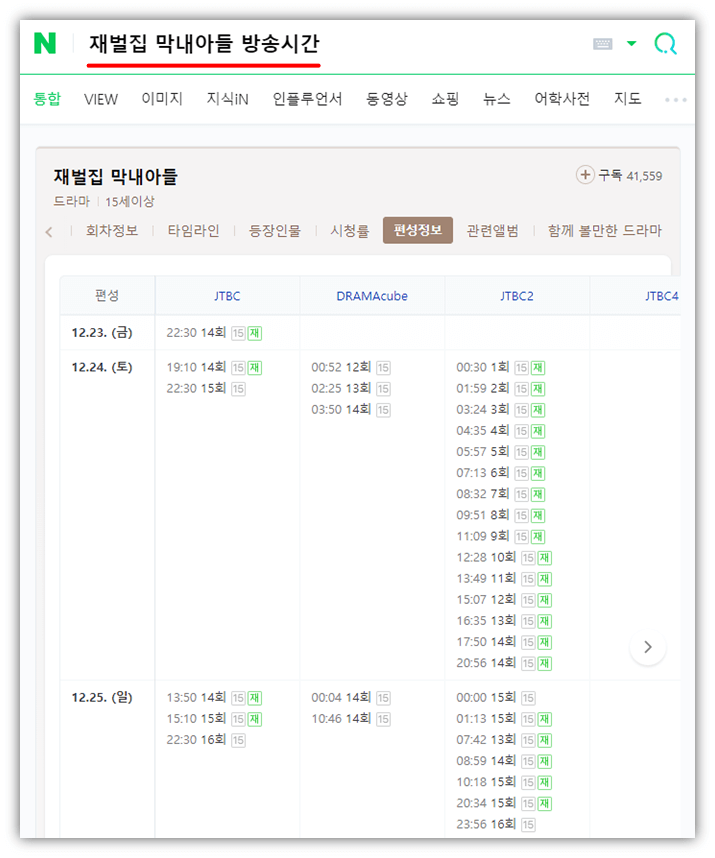Click the 드라마 category label
Viewport: 715px width, 858px height.
pyautogui.click(x=72, y=202)
